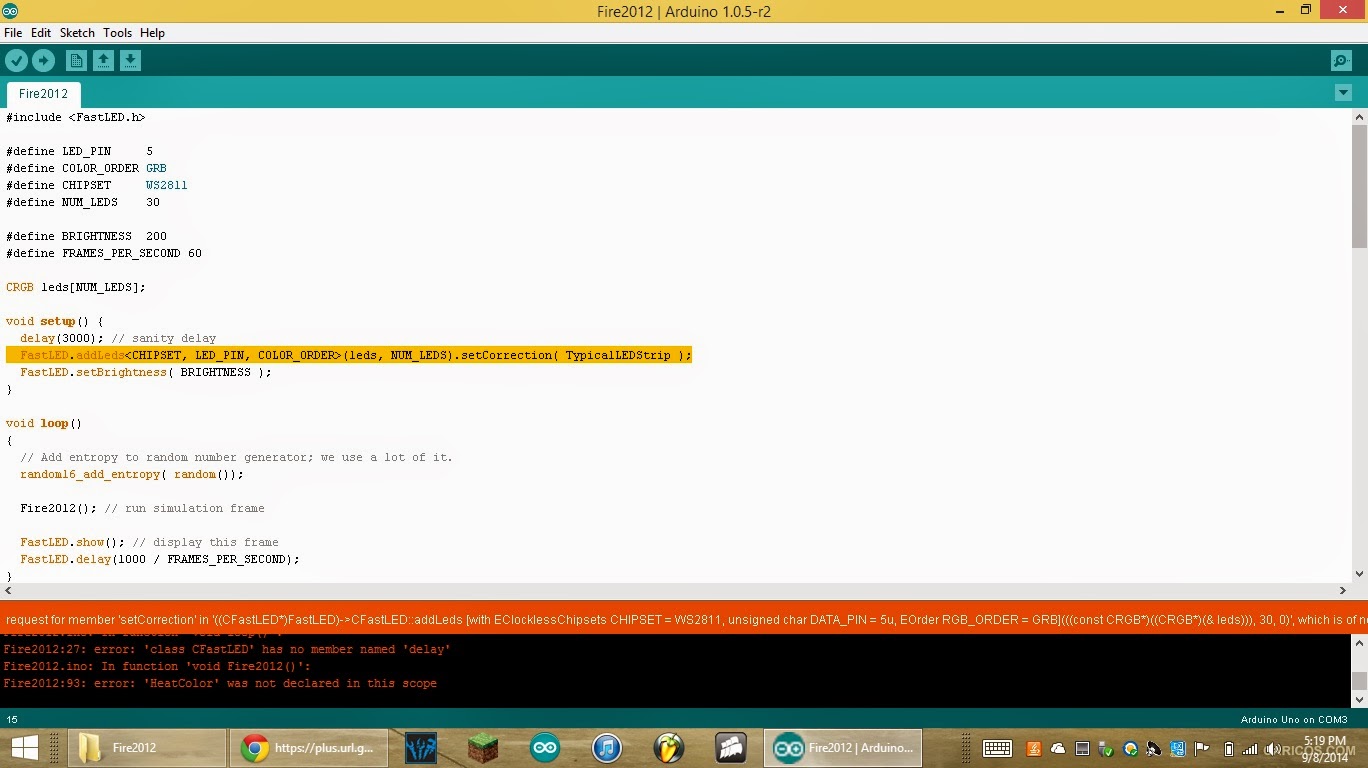This screenshot has height=768, width=1368.
Task: Open the Sketch menu
Action: pos(77,33)
